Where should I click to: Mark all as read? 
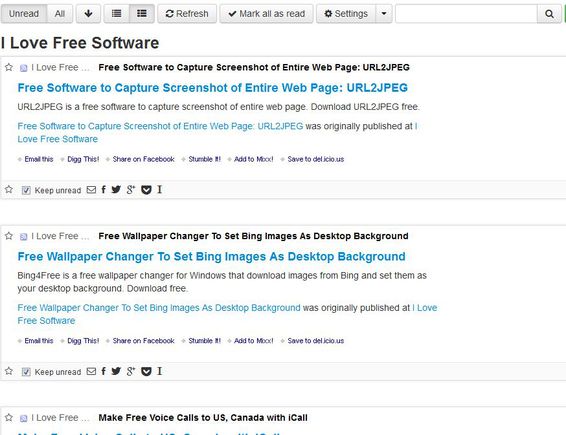[x=266, y=14]
